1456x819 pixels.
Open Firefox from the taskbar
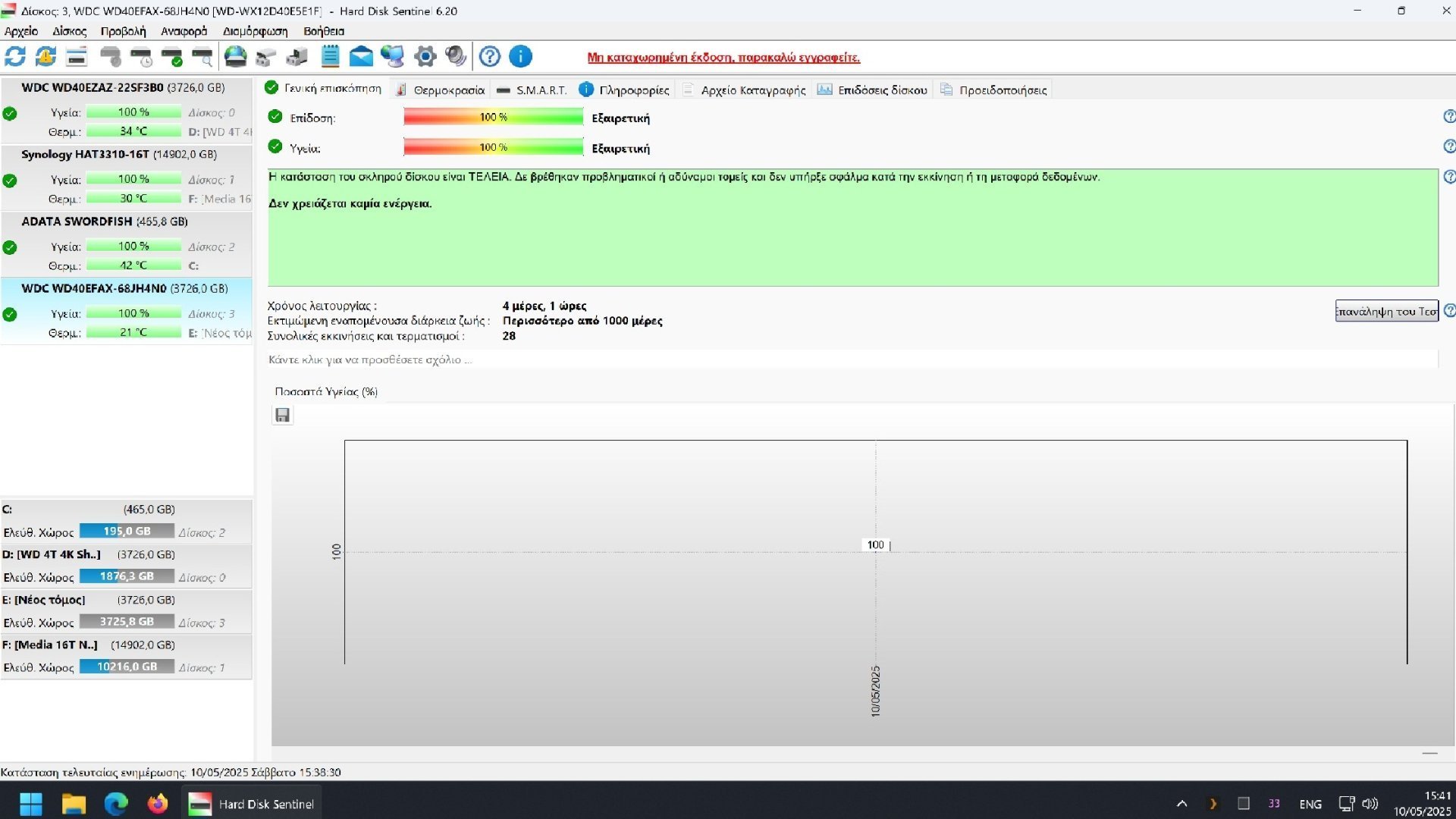tap(158, 804)
